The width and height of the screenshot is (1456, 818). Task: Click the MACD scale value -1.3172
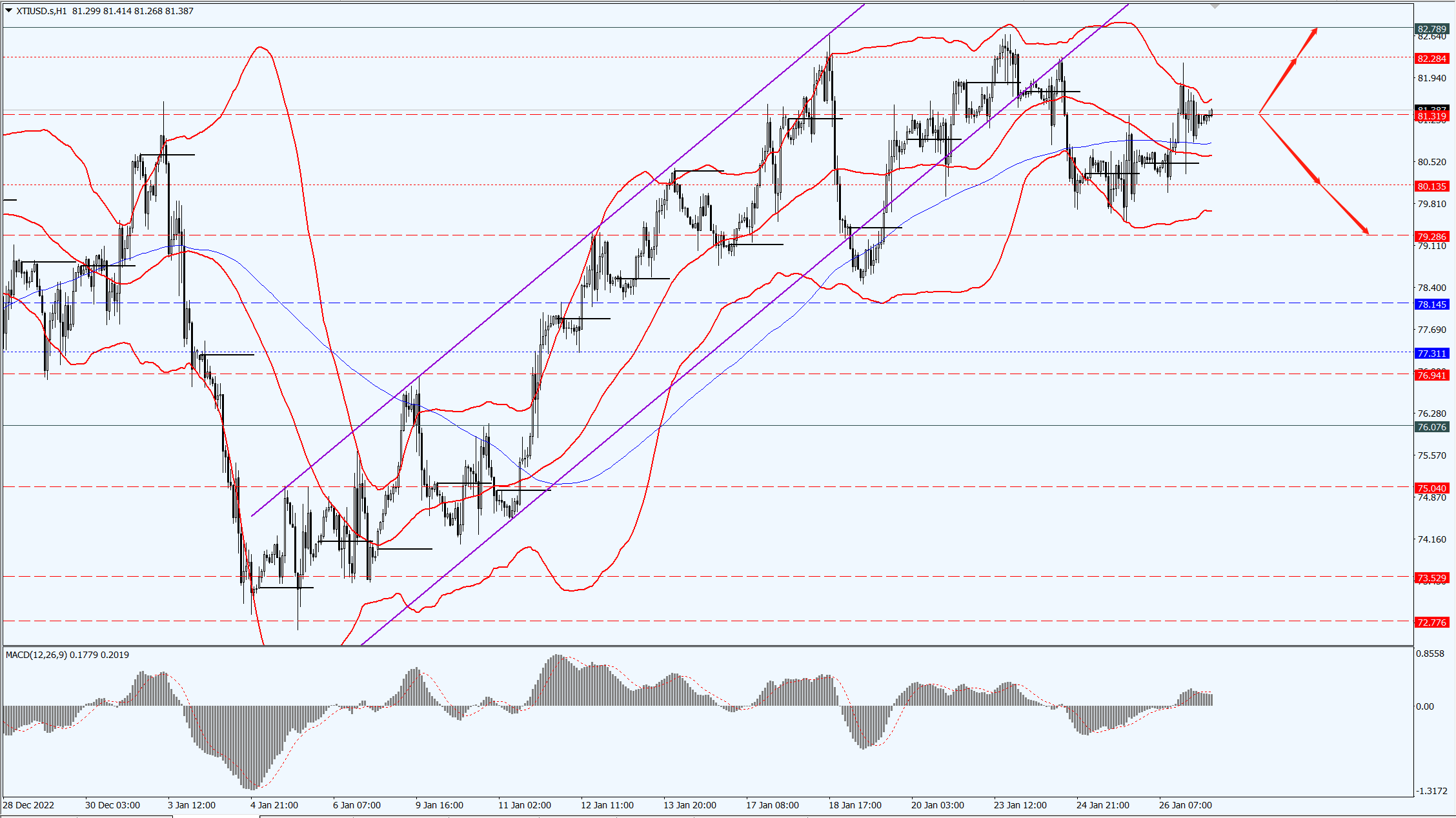tap(1430, 791)
